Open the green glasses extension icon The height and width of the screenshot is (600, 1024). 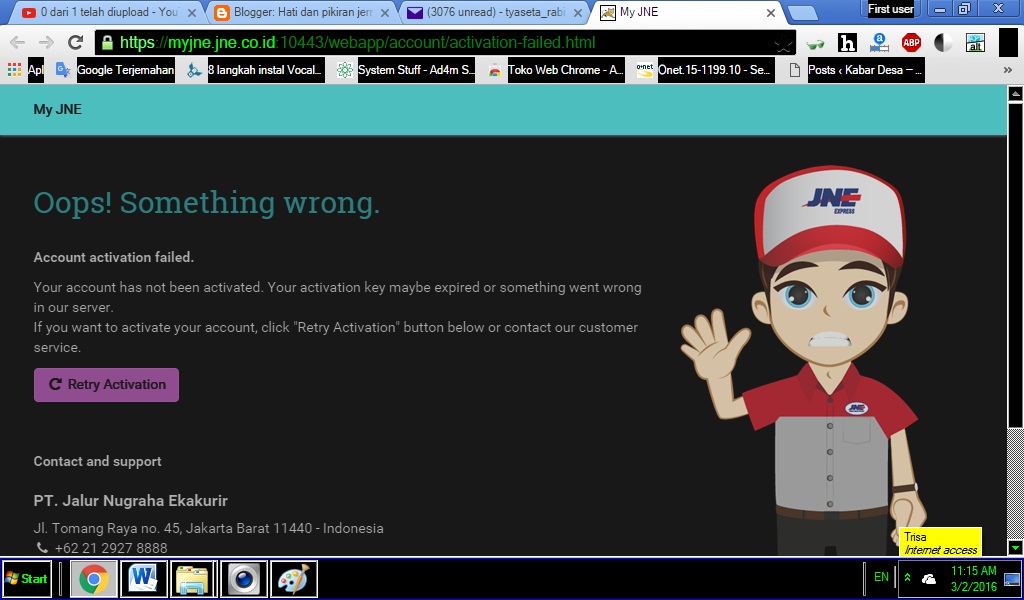(x=815, y=44)
